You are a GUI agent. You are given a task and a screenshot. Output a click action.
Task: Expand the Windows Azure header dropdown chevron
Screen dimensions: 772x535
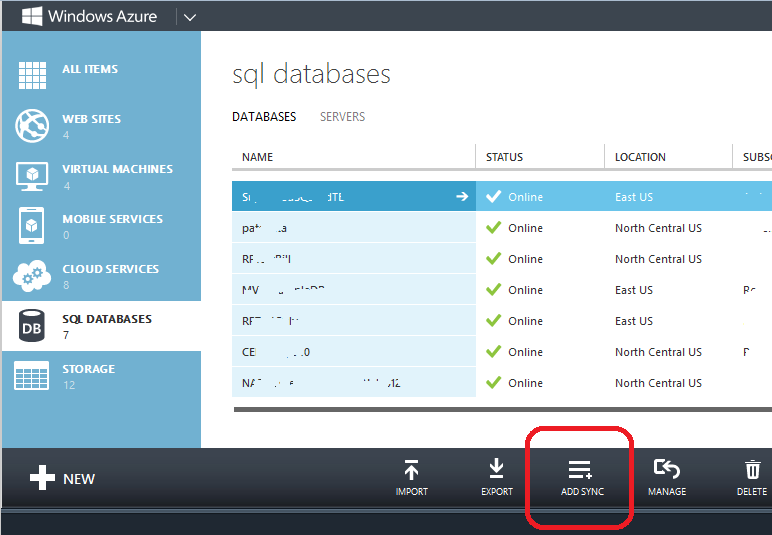[190, 16]
